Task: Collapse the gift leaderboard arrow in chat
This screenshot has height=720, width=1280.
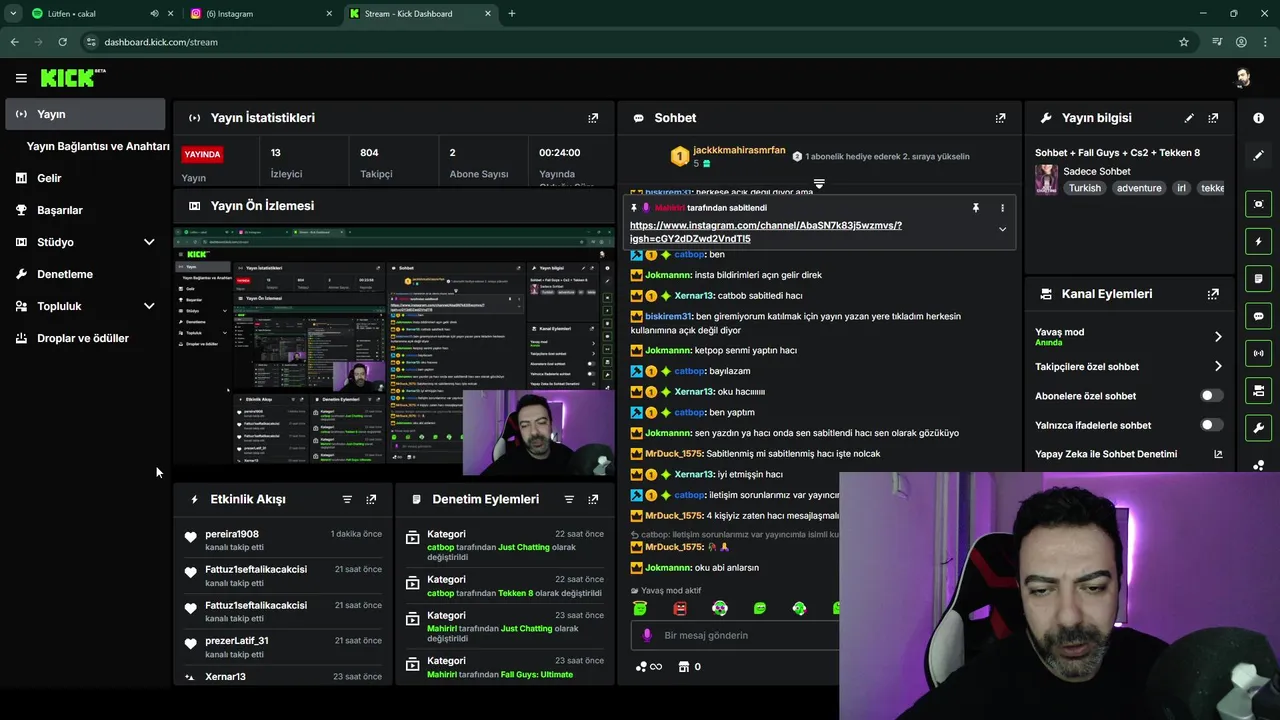Action: (x=819, y=184)
